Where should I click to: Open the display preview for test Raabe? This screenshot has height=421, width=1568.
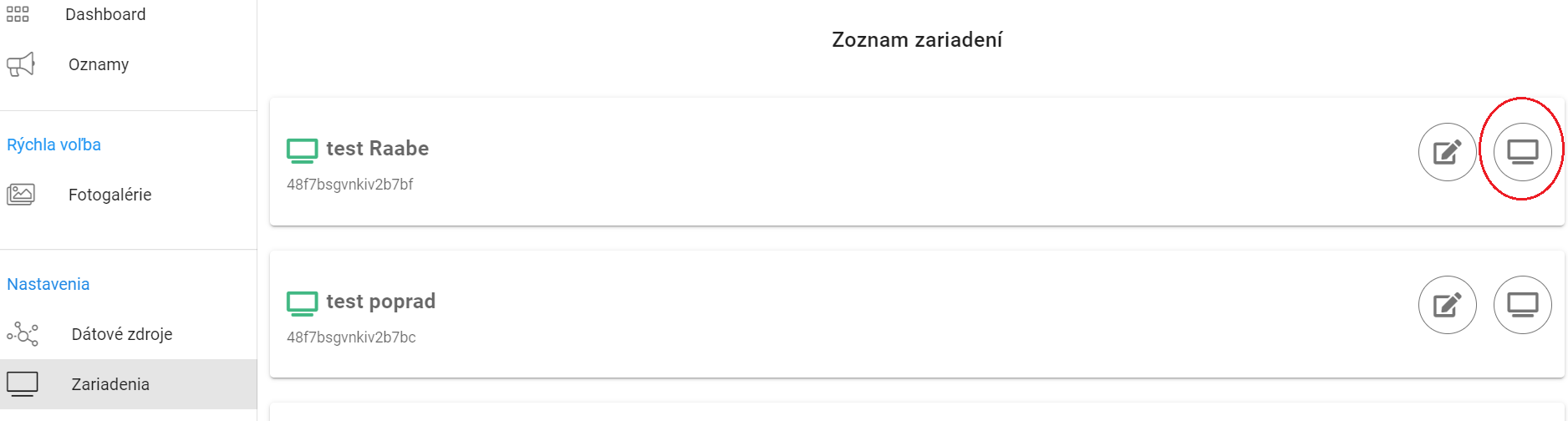click(1522, 152)
